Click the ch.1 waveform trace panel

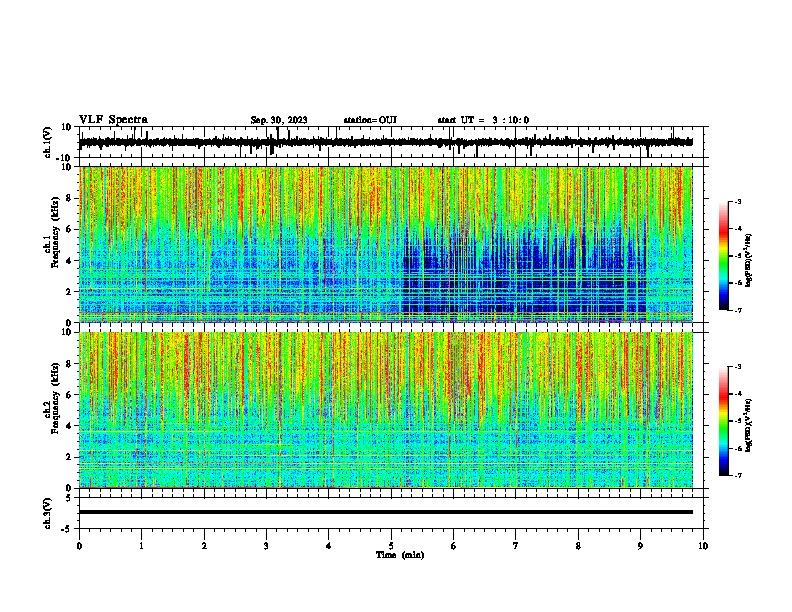tap(391, 142)
